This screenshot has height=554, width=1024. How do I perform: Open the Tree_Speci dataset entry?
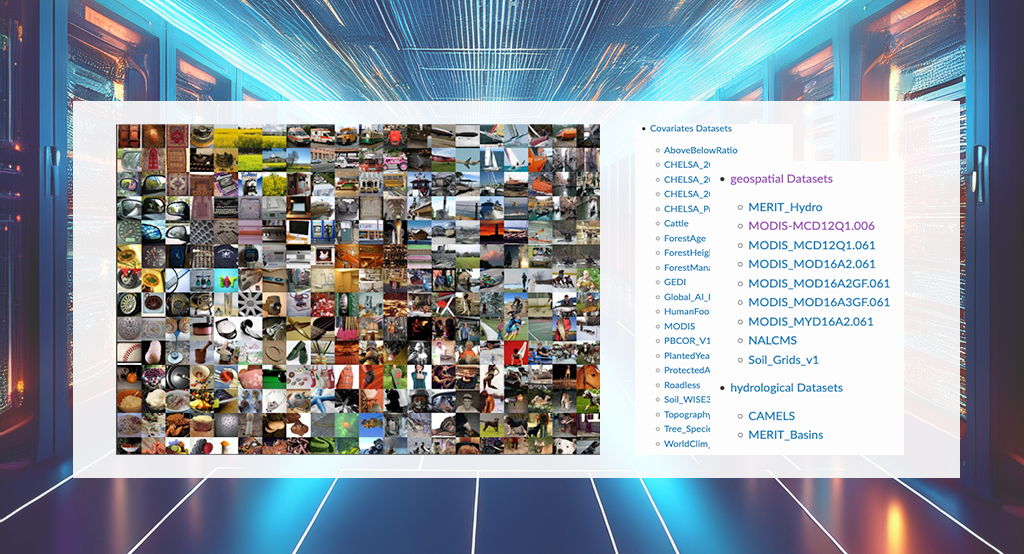click(686, 429)
